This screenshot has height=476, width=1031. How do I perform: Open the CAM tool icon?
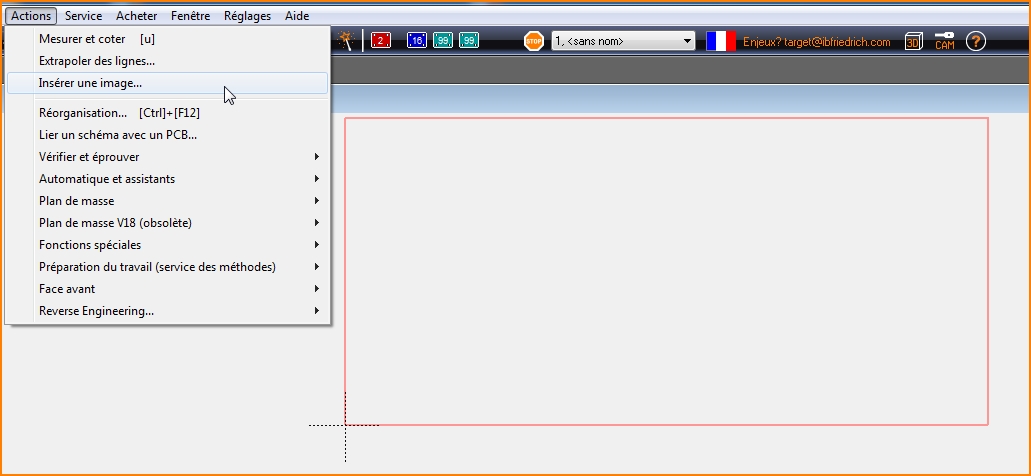(x=944, y=41)
